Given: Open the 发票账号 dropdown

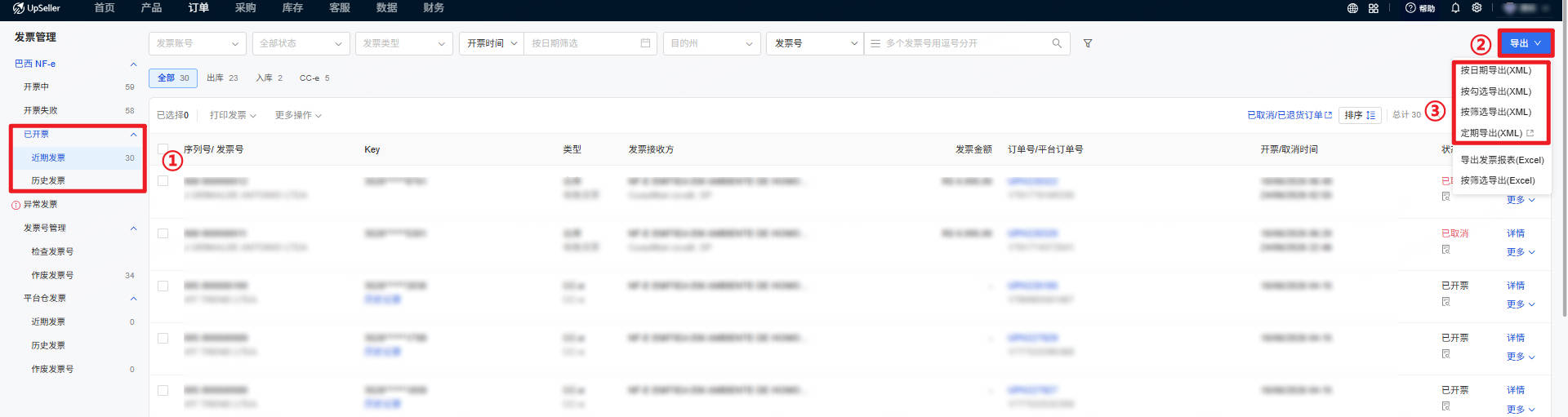Looking at the screenshot, I should pos(198,43).
